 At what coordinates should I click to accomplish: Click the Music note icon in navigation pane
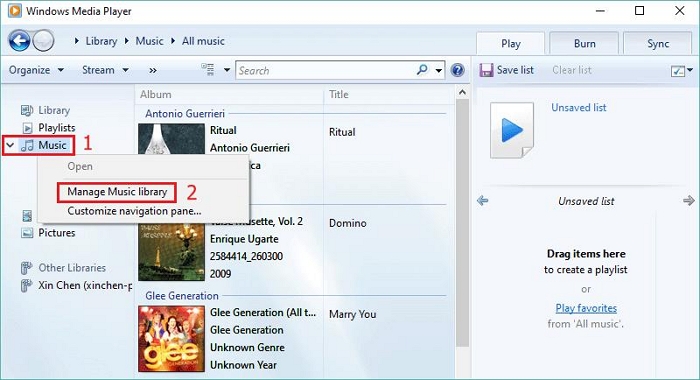(27, 145)
